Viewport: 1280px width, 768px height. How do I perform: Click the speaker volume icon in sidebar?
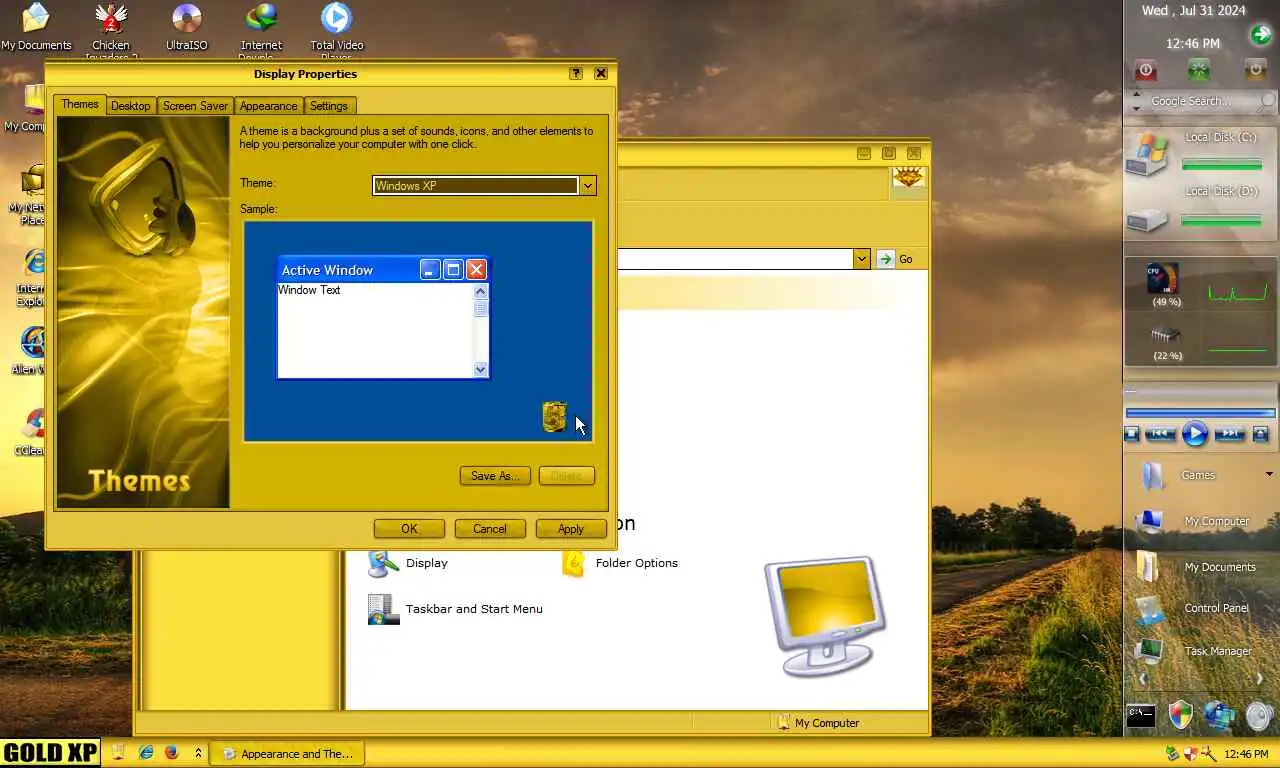tap(1260, 715)
